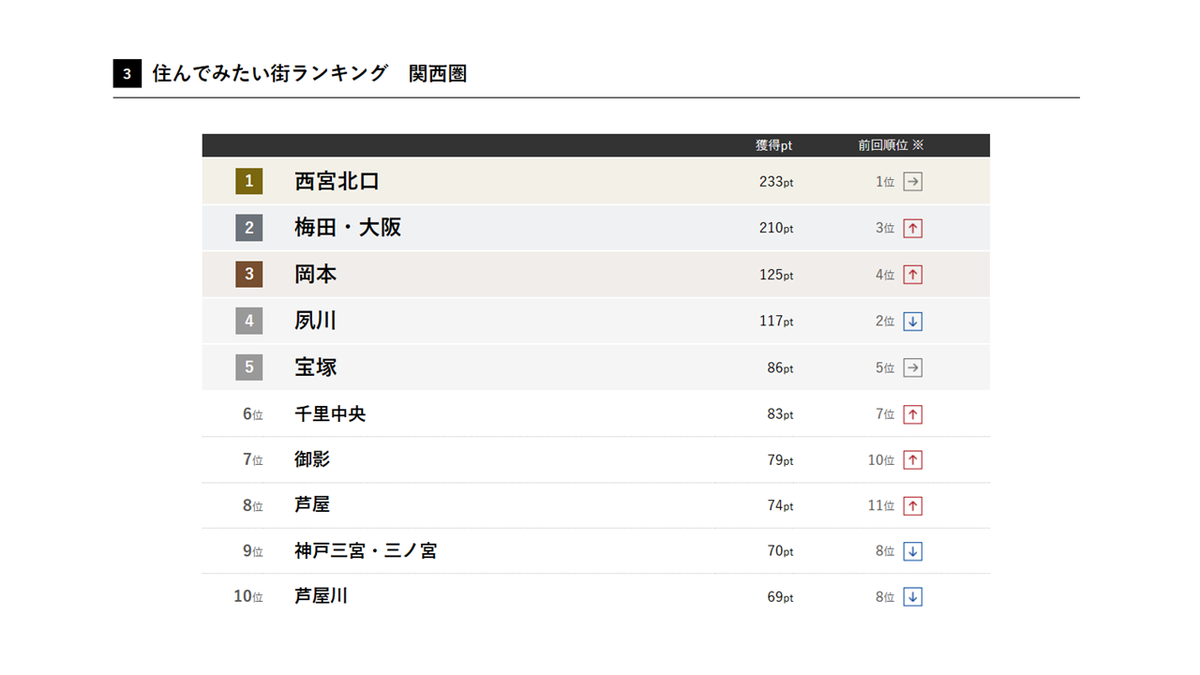Image resolution: width=1200 pixels, height=675 pixels.
Task: Click the 住んでみたい街ランキング 関西圏 heading
Action: pyautogui.click(x=309, y=74)
